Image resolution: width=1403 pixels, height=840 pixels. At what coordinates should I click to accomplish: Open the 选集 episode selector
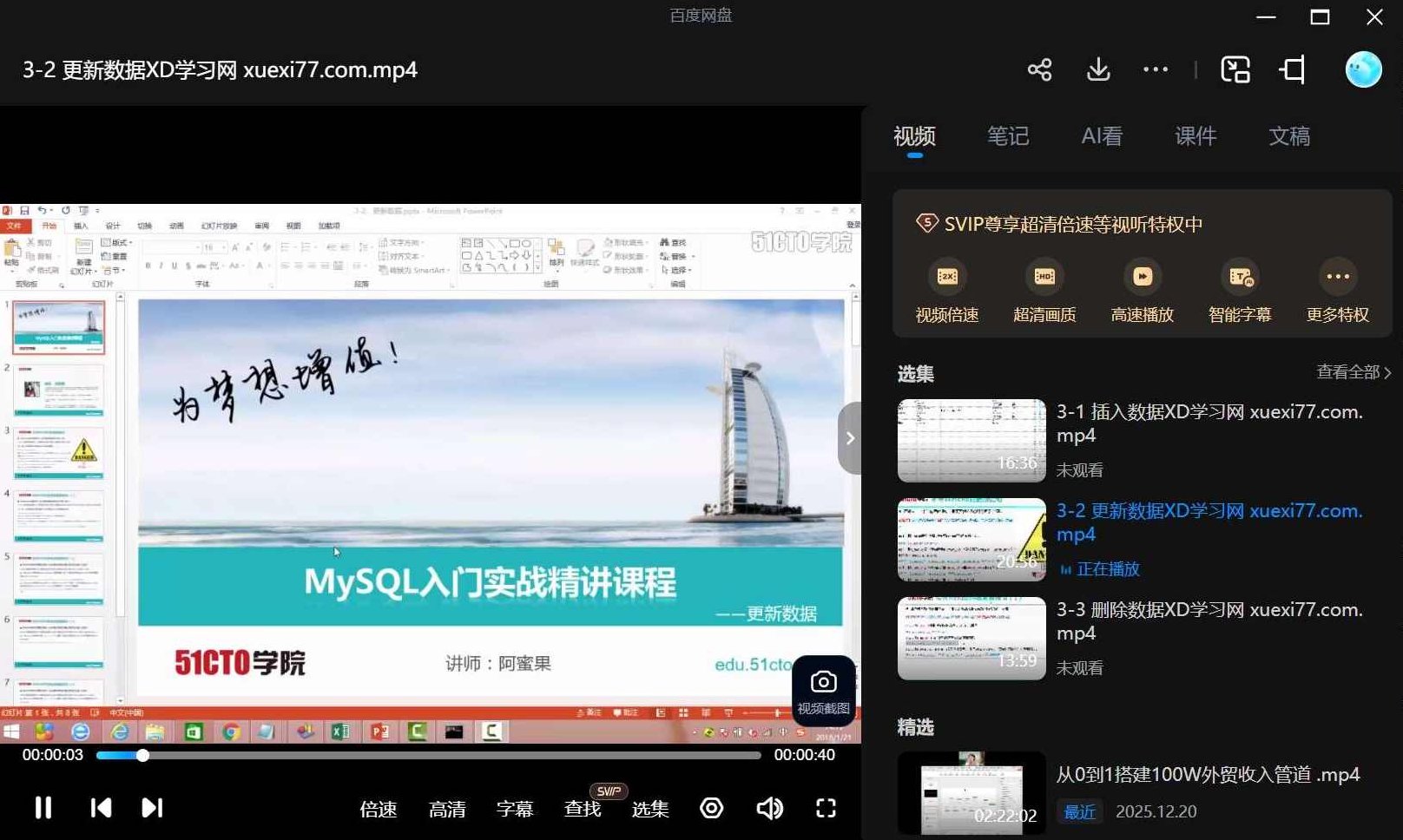(649, 809)
